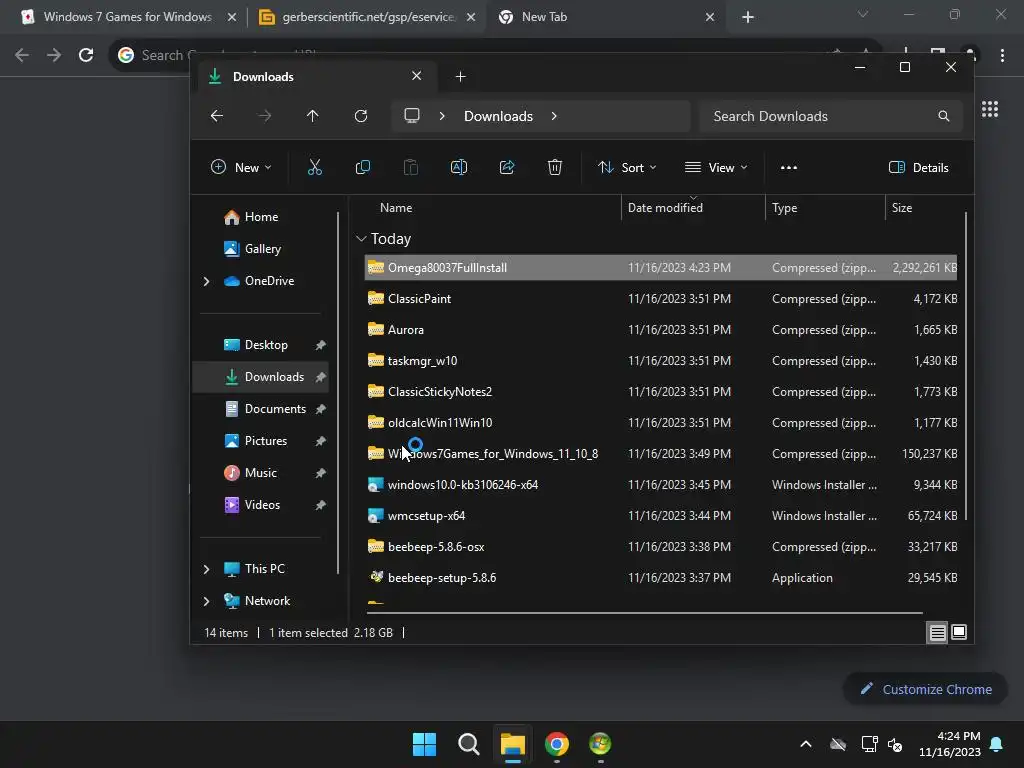This screenshot has height=768, width=1024.
Task: Reload page in Chrome window
Action: (86, 55)
